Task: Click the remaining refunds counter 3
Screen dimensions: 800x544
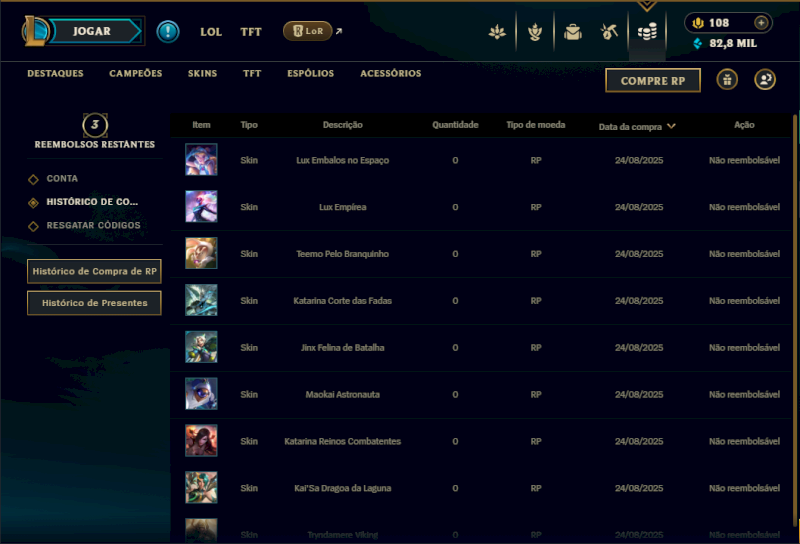Action: pyautogui.click(x=95, y=125)
